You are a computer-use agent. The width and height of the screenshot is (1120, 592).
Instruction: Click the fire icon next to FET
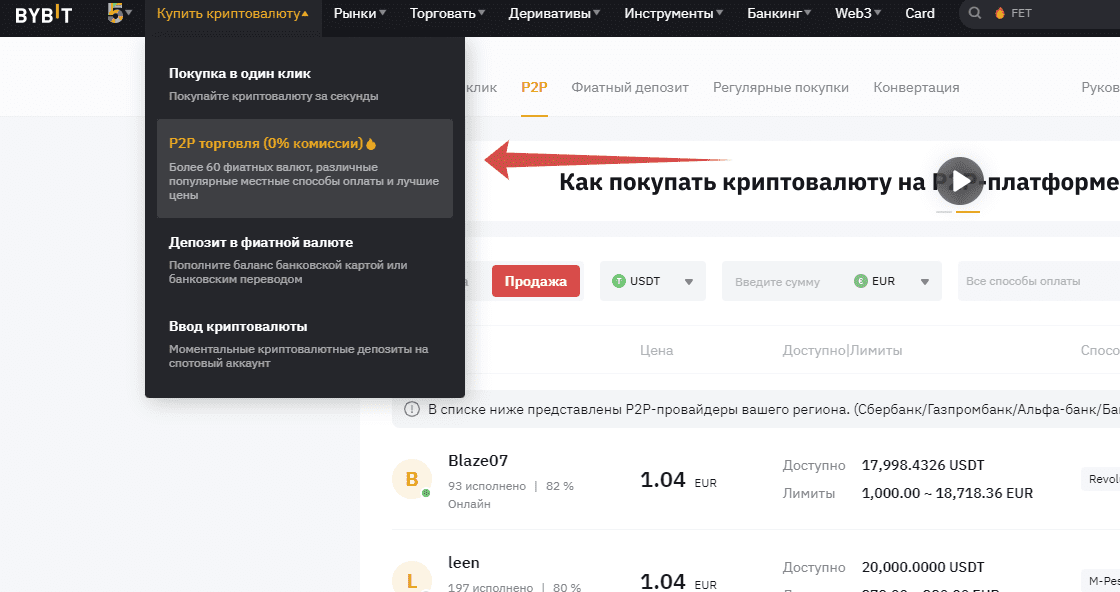pyautogui.click(x=999, y=13)
